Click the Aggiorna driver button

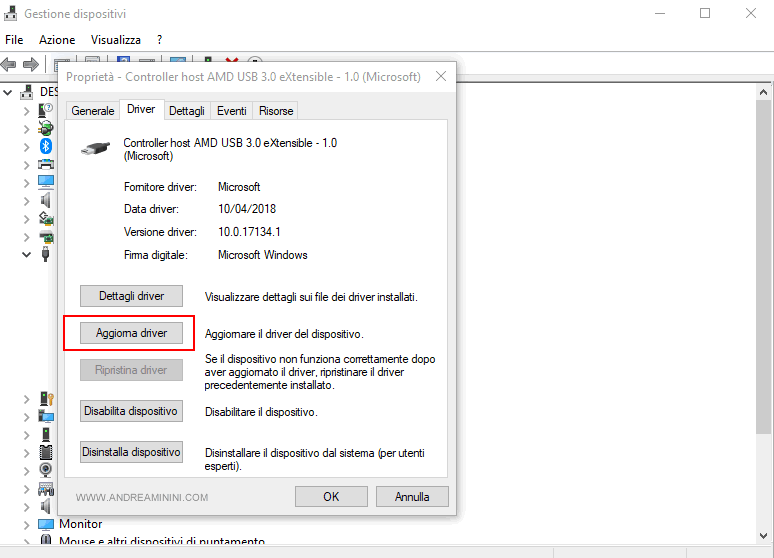pyautogui.click(x=131, y=333)
